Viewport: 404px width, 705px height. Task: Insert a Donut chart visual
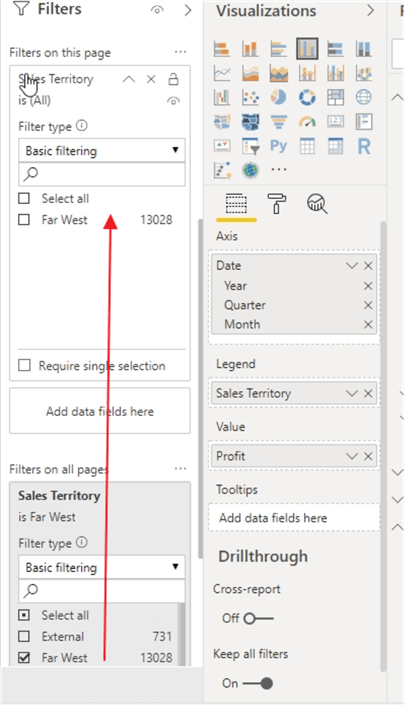(x=307, y=97)
